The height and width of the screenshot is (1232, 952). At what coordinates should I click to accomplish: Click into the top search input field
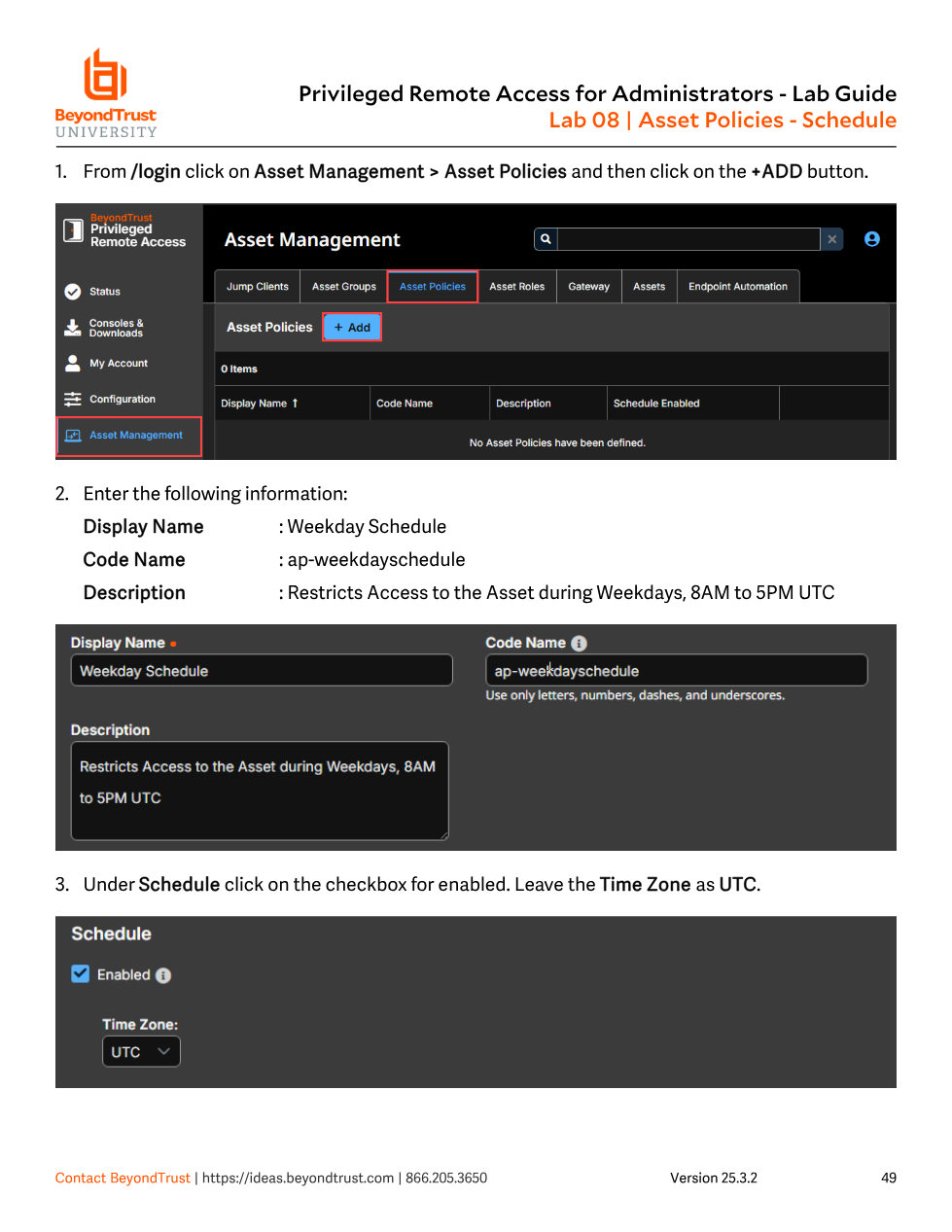pos(689,239)
